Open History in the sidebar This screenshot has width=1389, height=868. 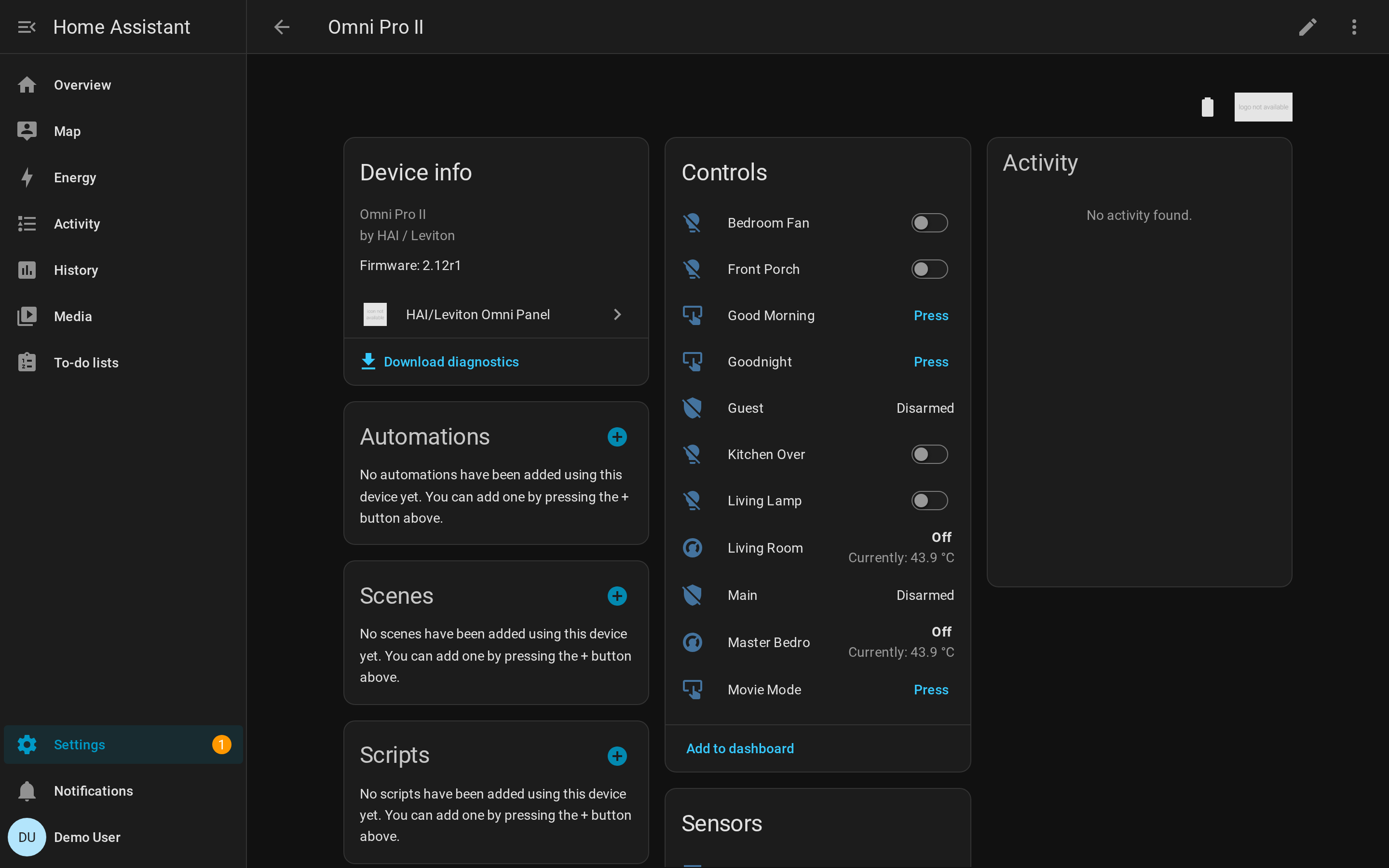123,271
